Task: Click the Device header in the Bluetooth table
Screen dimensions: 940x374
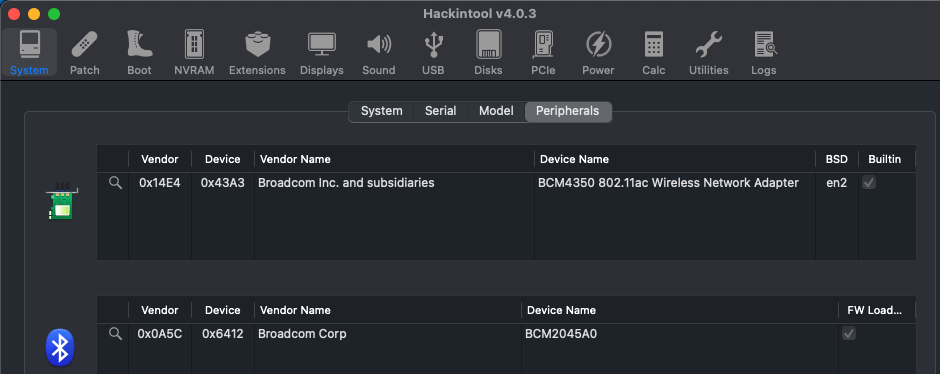Action: [222, 310]
